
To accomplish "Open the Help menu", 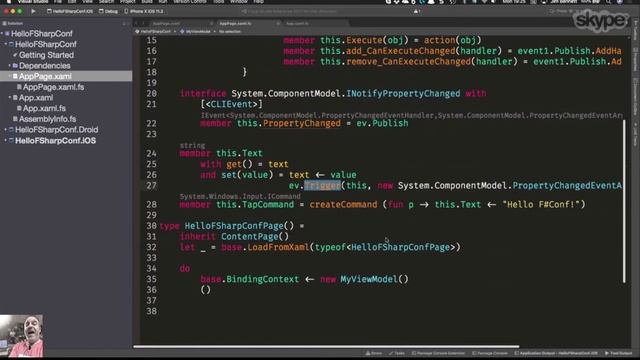I will tap(258, 2).
